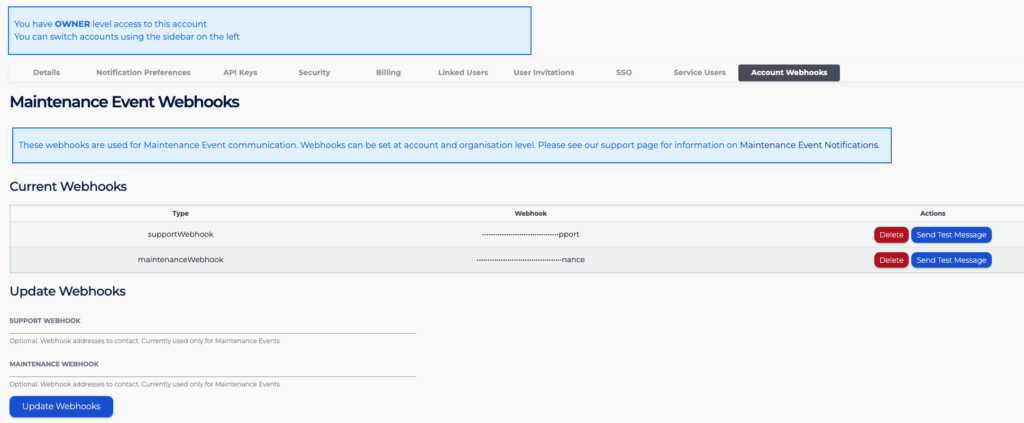Delete the supportWebhook entry
1024x423 pixels.
(x=891, y=235)
